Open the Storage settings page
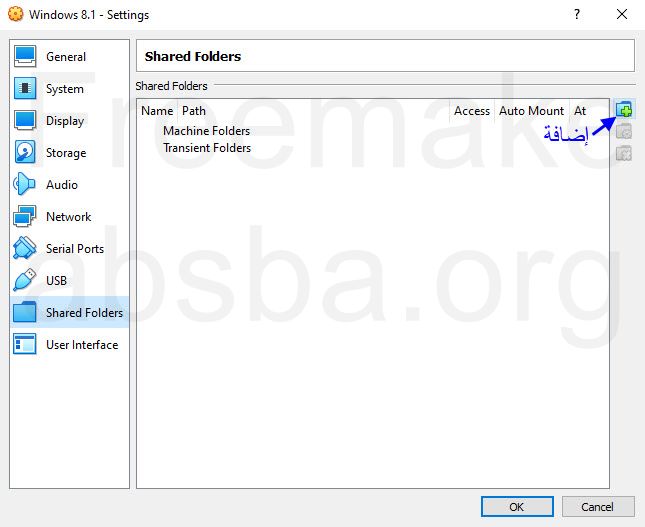Screen dimensions: 645x527 pyautogui.click(x=70, y=152)
